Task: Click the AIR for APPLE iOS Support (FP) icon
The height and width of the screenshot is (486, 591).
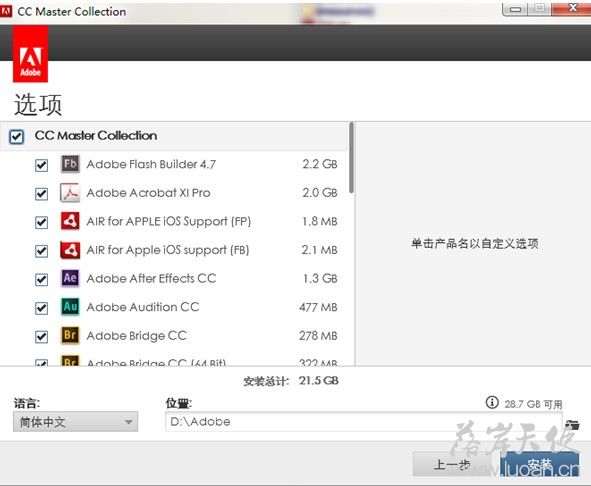Action: pos(70,221)
